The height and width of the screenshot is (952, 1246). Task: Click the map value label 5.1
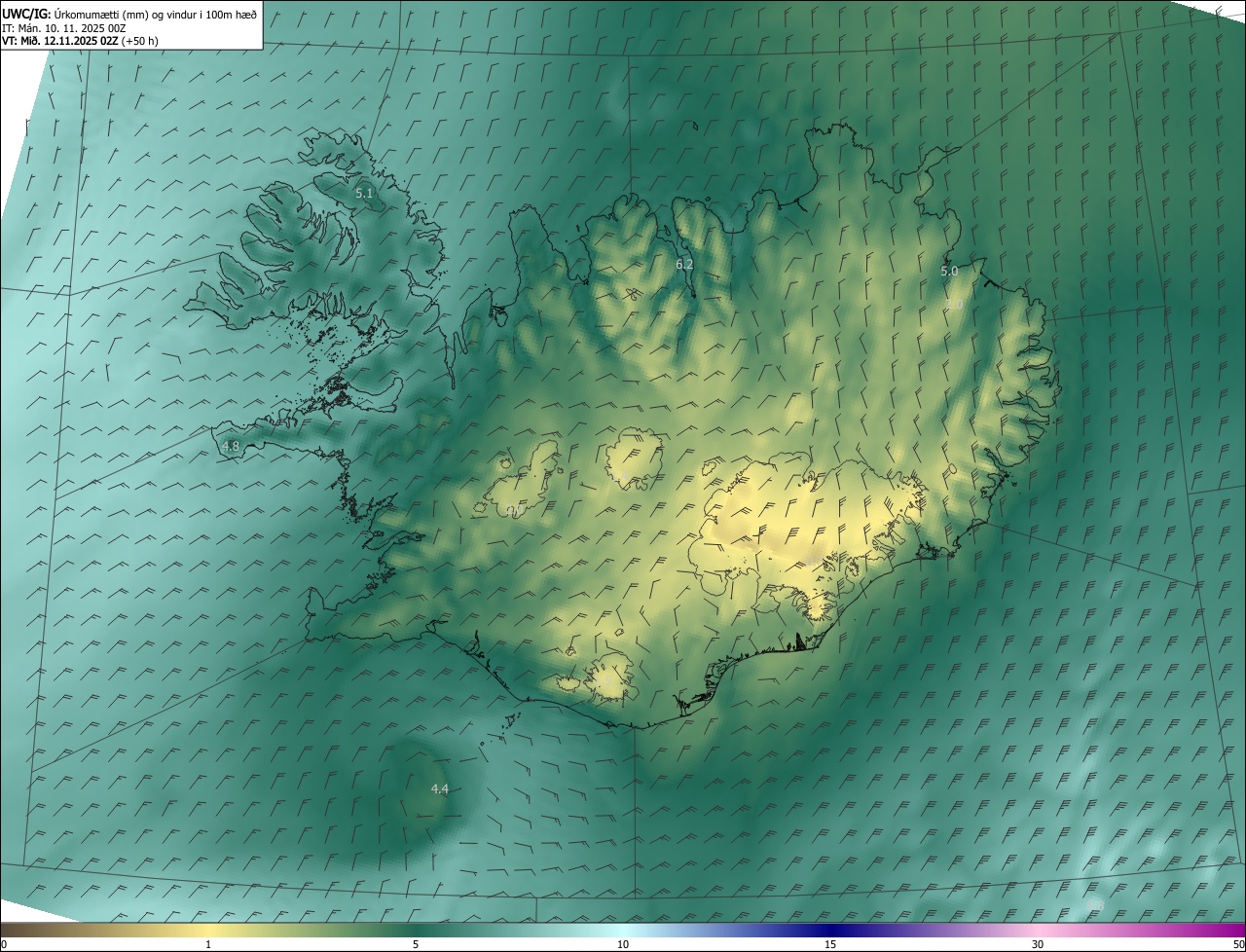click(x=364, y=194)
